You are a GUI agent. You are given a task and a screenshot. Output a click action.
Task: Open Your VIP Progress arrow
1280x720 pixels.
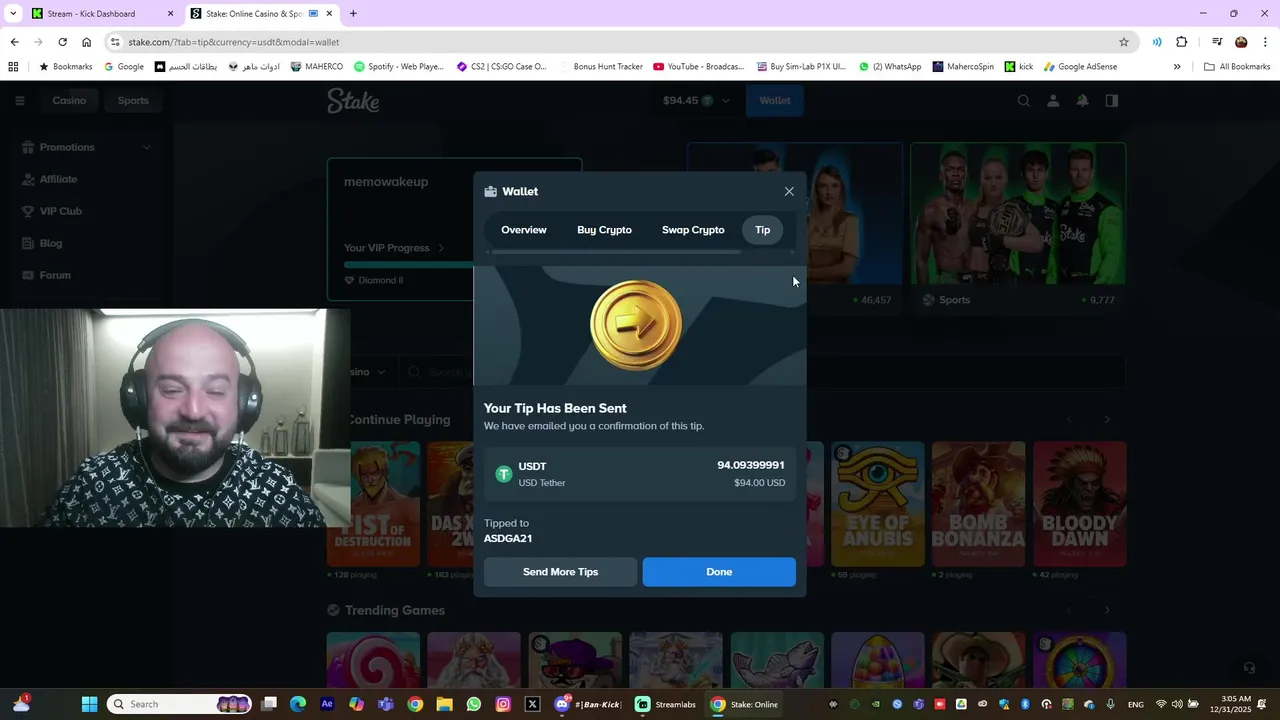coord(441,248)
